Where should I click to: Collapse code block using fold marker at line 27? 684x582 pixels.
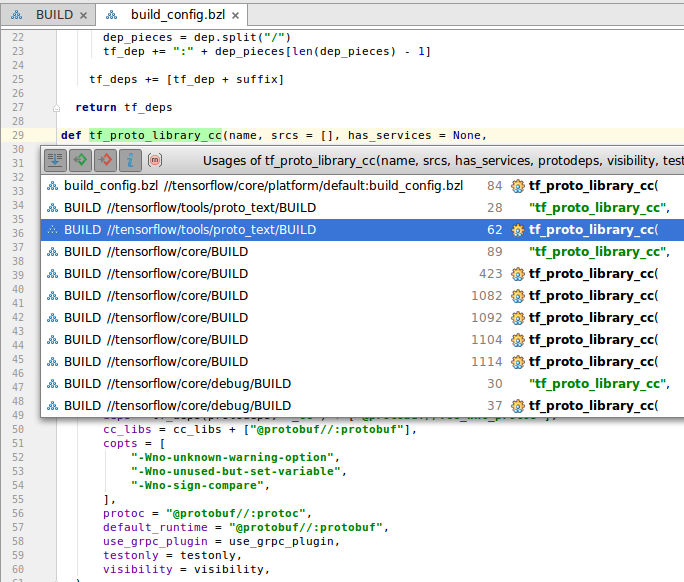(x=56, y=108)
